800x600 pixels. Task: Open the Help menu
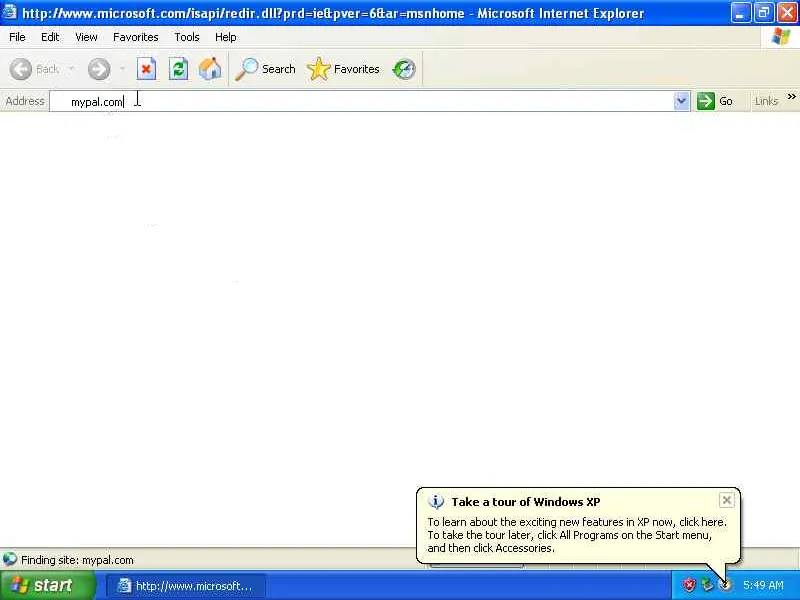pyautogui.click(x=226, y=37)
